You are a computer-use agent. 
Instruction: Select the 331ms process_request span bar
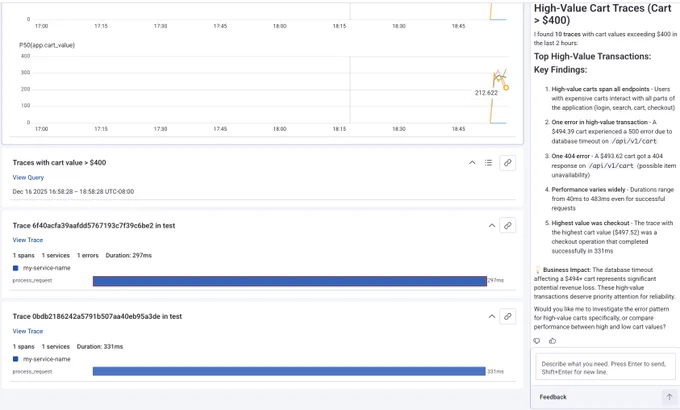(289, 371)
